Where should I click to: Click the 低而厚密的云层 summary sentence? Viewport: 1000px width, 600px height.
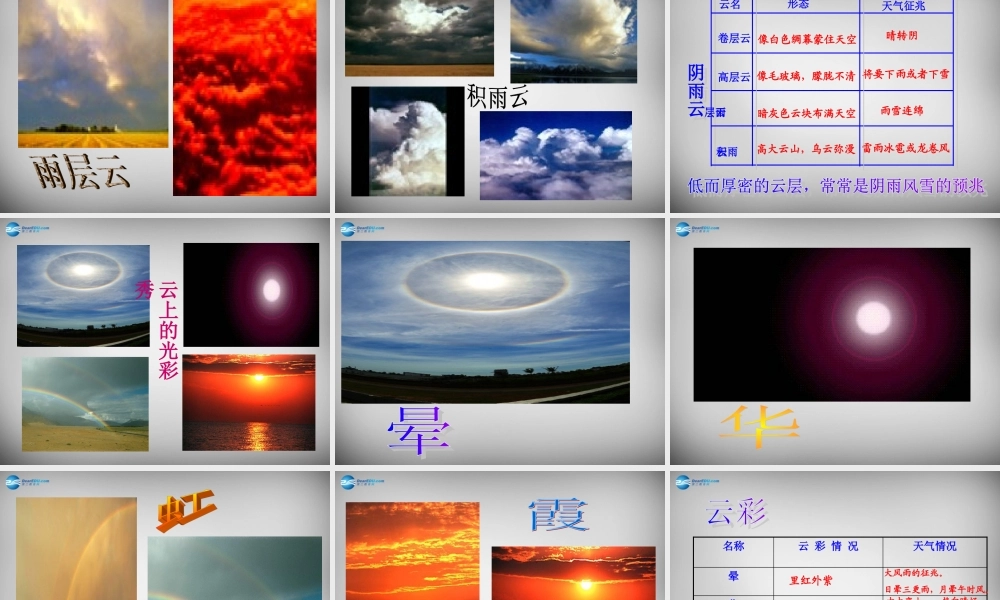(836, 186)
